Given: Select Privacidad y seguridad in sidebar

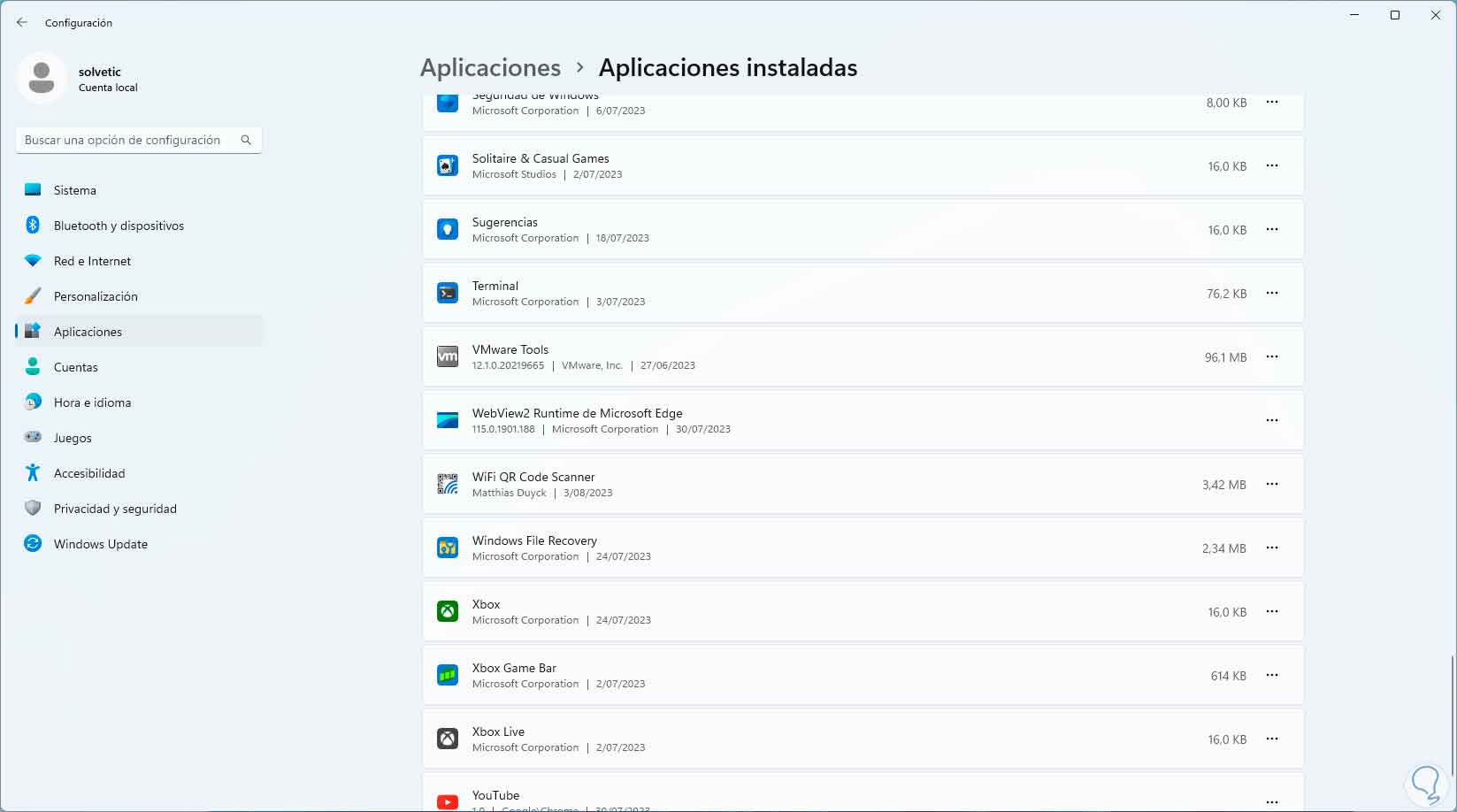Looking at the screenshot, I should coord(139,509).
